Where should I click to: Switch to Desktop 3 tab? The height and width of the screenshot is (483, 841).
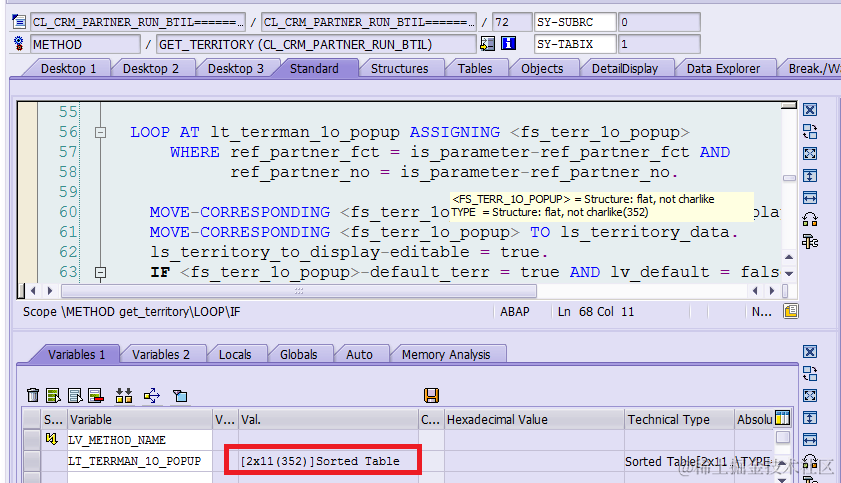coord(235,69)
